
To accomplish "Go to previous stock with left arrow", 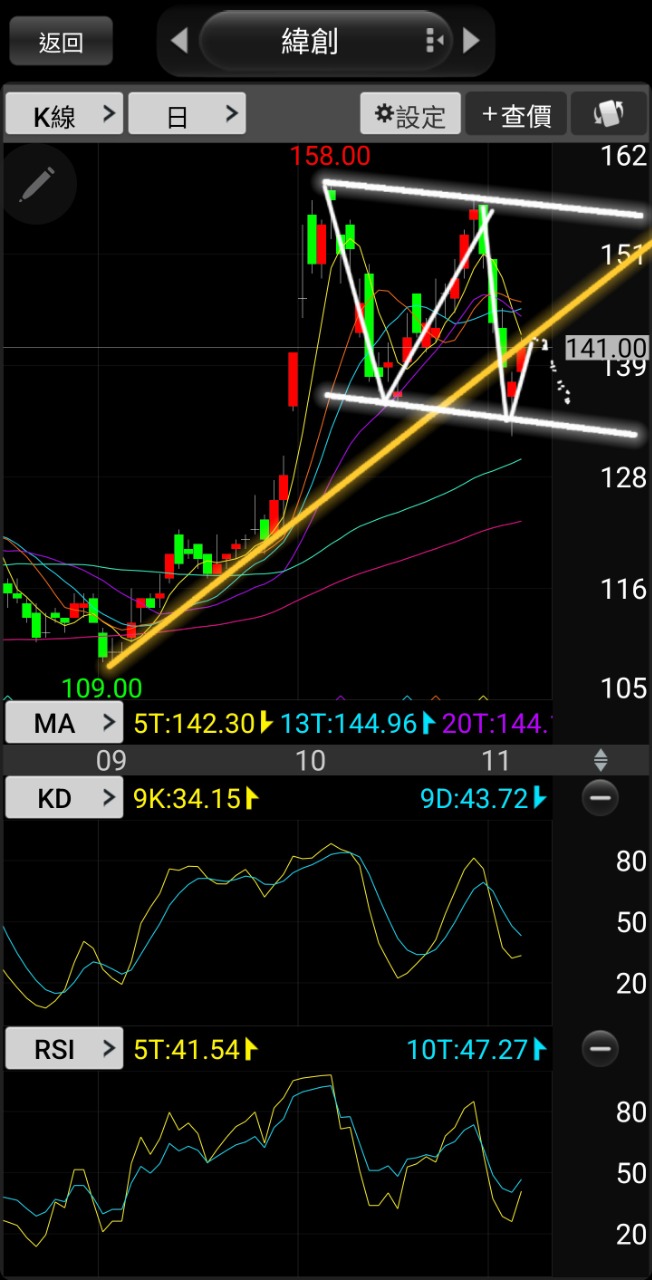I will (179, 41).
